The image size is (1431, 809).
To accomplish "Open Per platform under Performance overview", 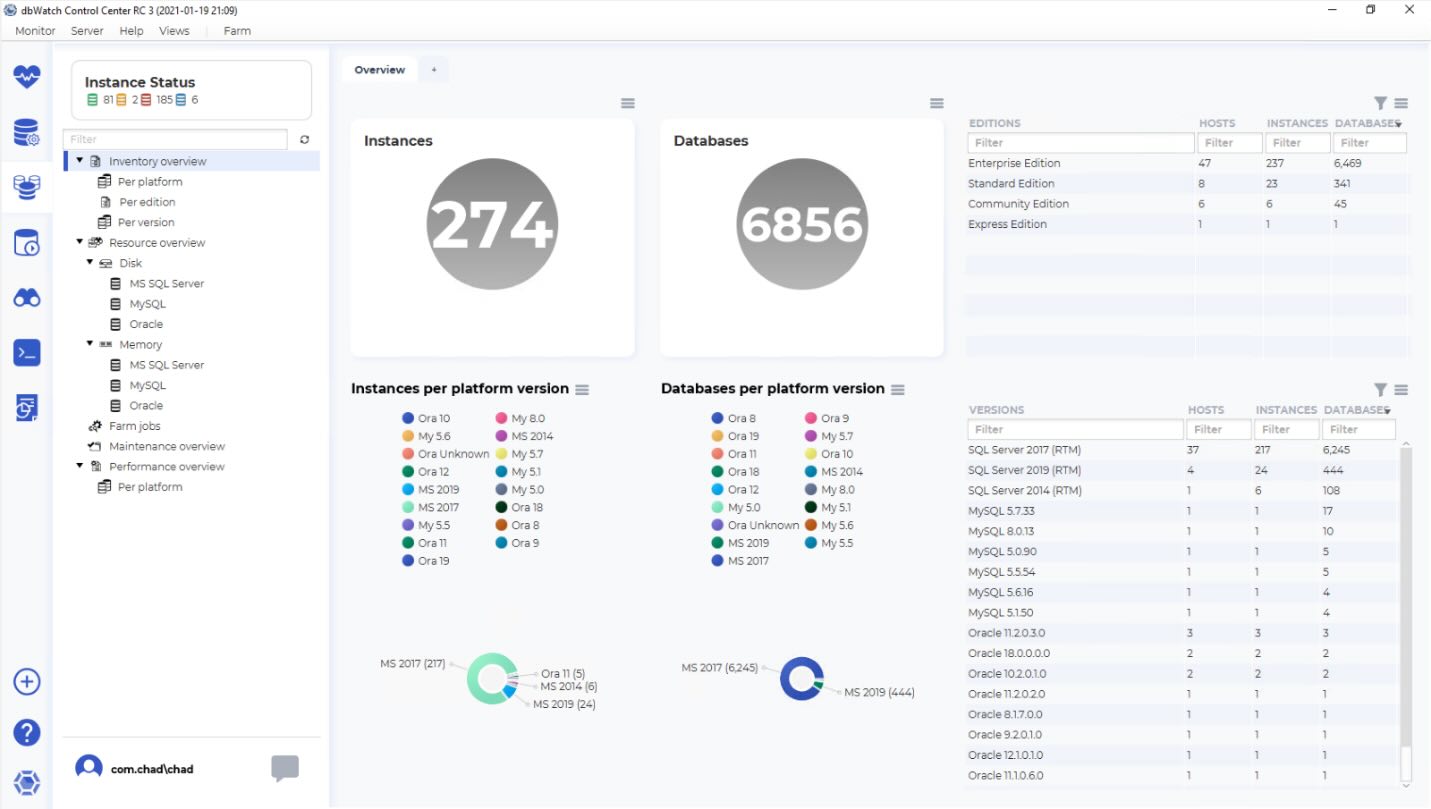I will point(150,487).
